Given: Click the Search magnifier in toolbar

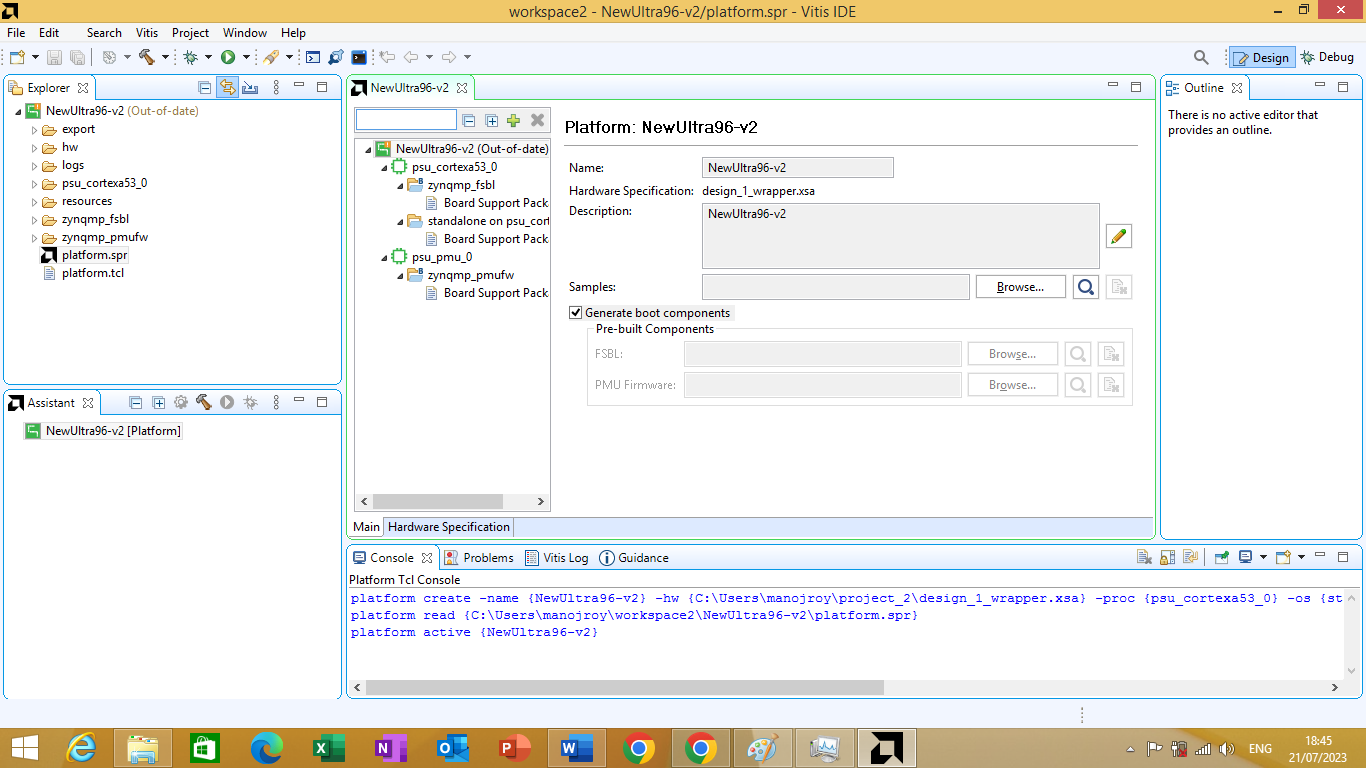Looking at the screenshot, I should (x=1202, y=57).
